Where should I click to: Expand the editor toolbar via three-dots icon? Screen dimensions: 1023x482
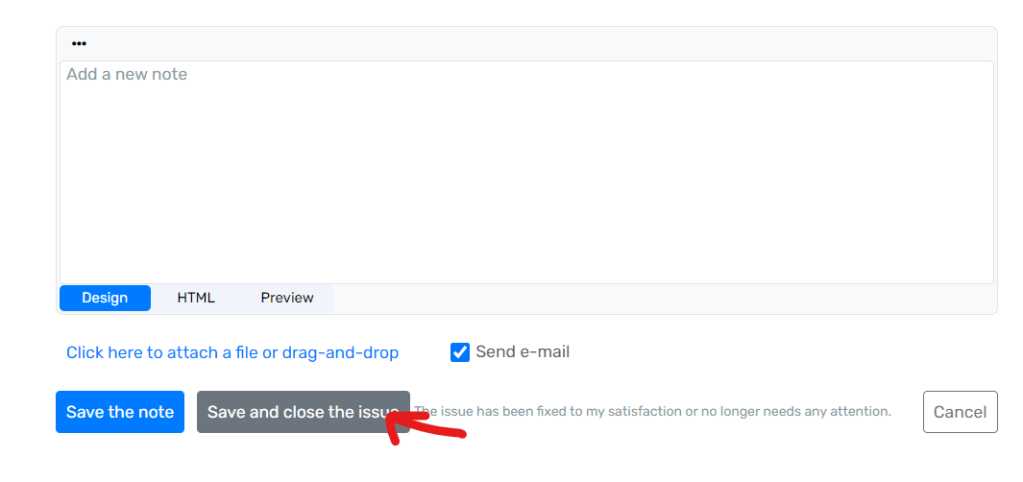coord(79,44)
